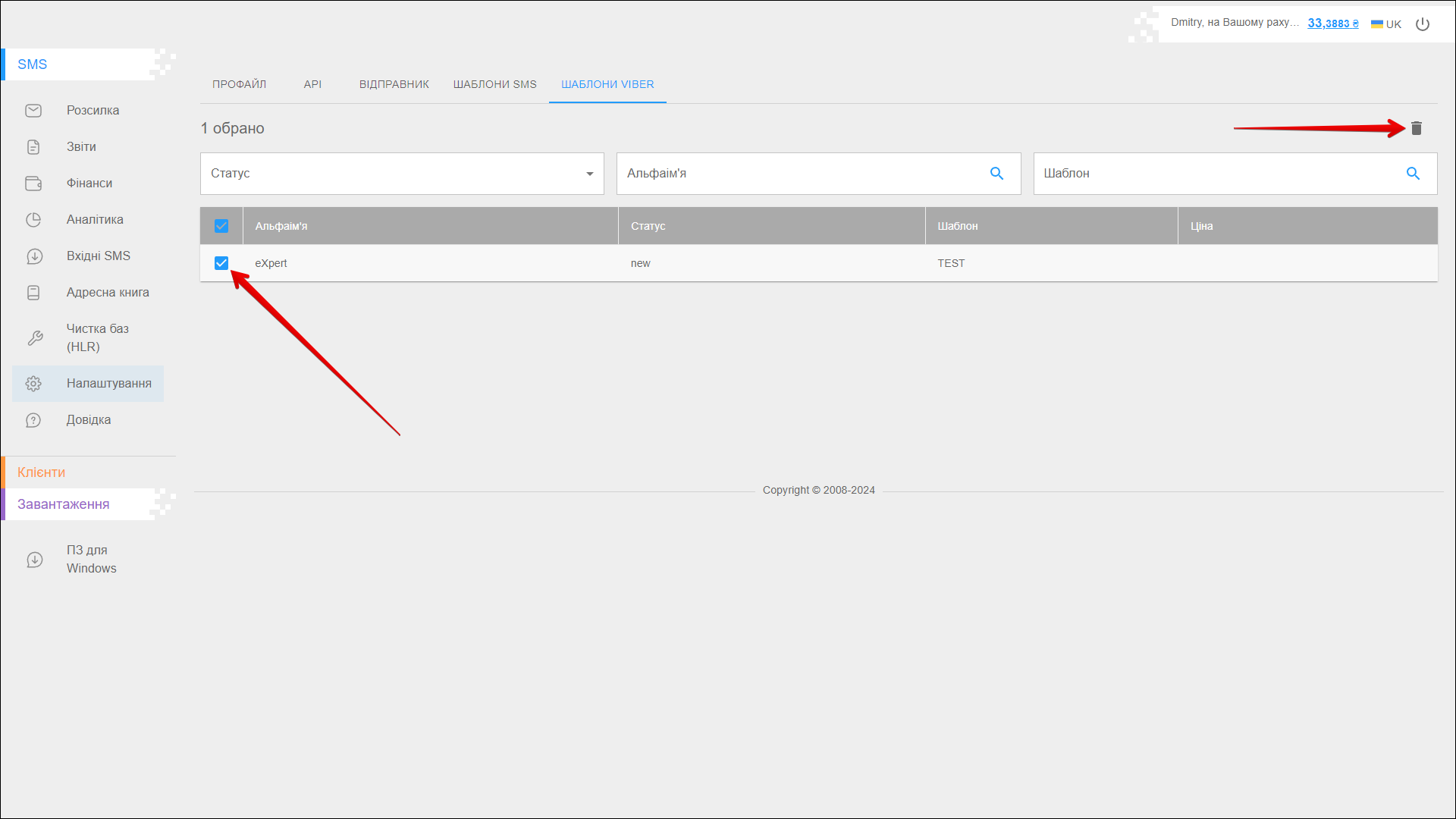Uncheck the eXpert row checkbox
Image resolution: width=1456 pixels, height=819 pixels.
(221, 263)
